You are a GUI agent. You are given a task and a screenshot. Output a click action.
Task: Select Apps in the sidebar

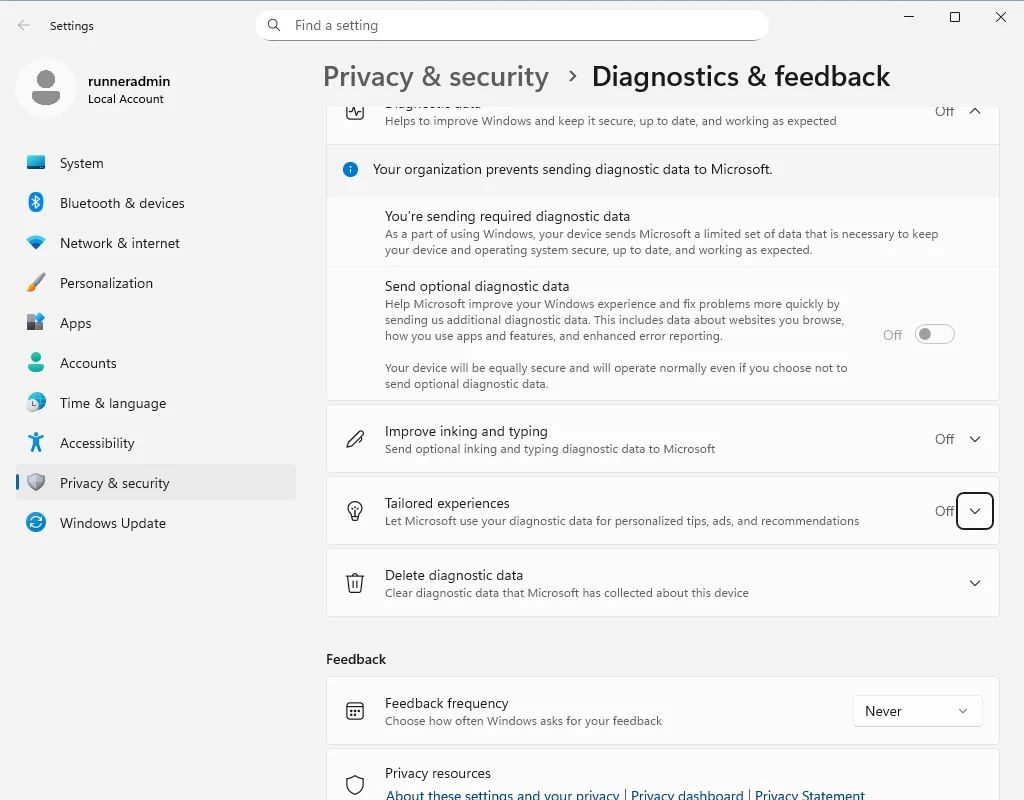pyautogui.click(x=156, y=323)
